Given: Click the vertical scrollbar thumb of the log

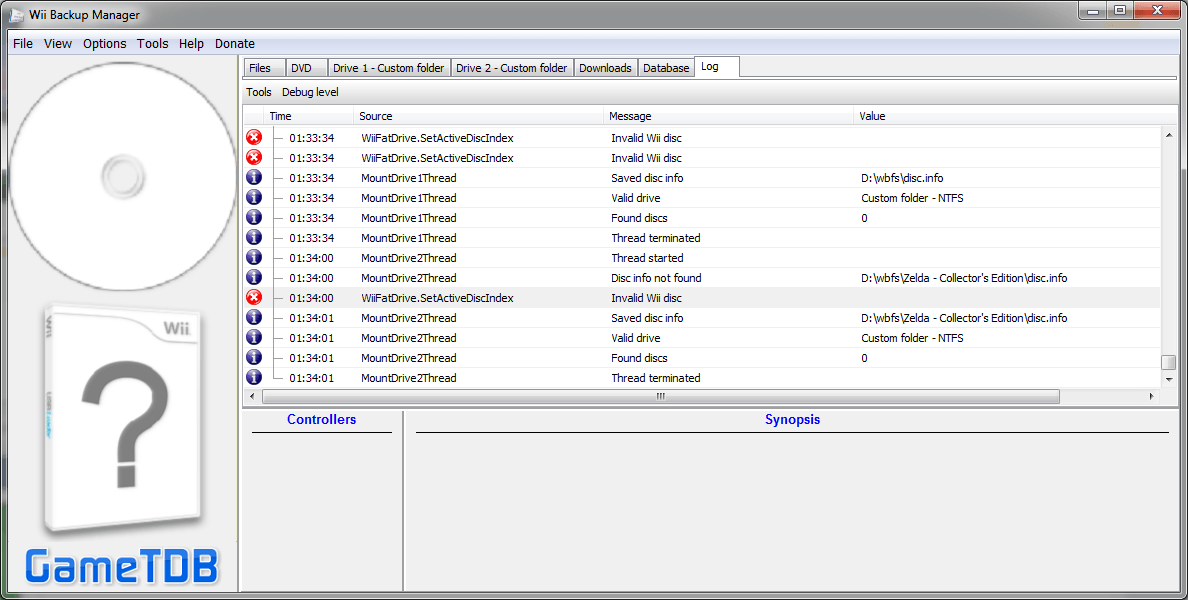Looking at the screenshot, I should click(x=1169, y=362).
